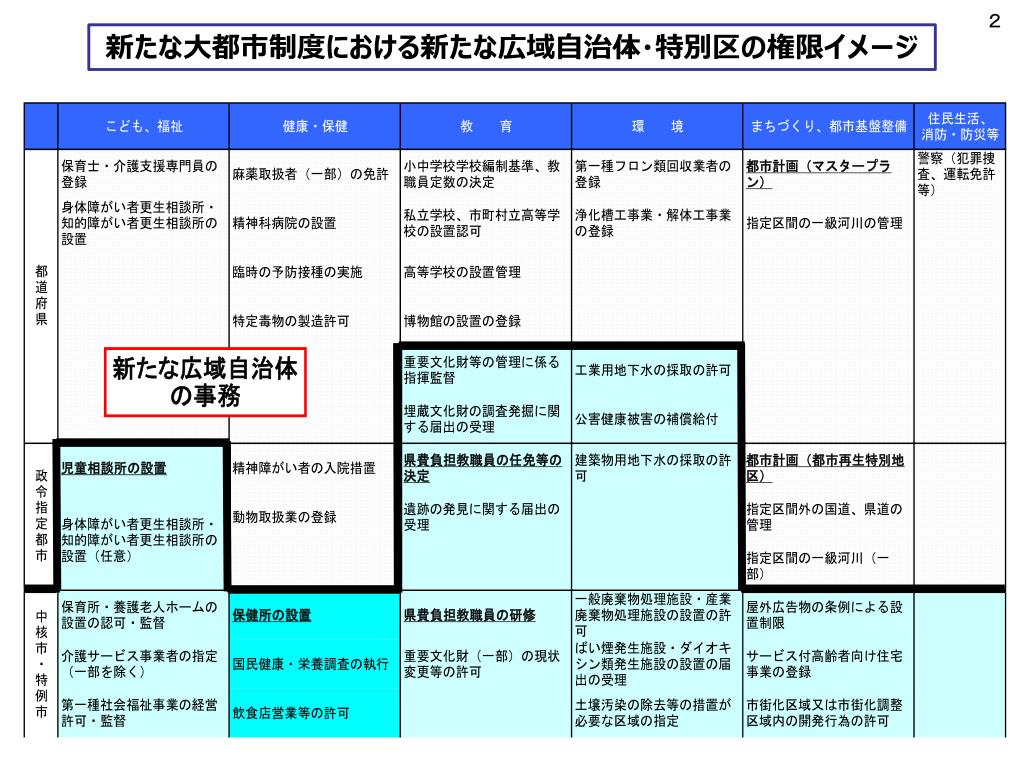The image size is (1024, 768).
Task: Click 第一種フロン類回収業者の登録 text
Action: [x=653, y=174]
